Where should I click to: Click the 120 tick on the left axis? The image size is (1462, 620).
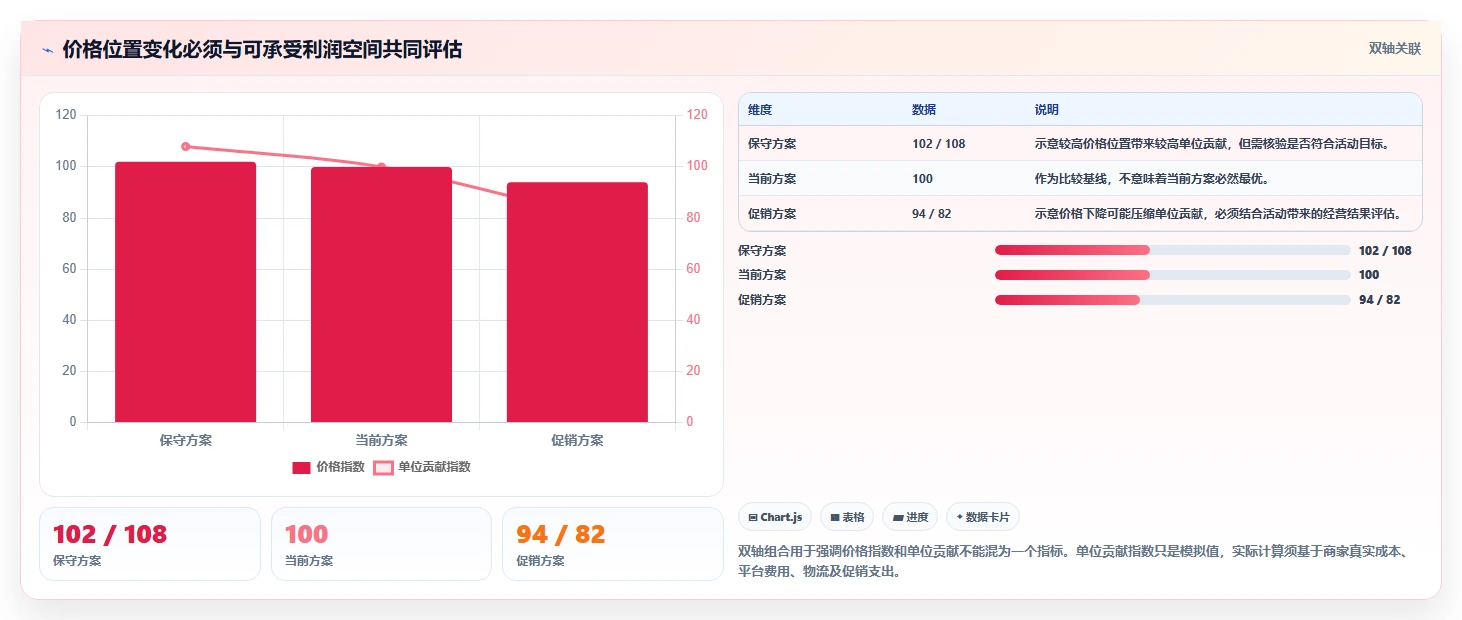point(66,115)
